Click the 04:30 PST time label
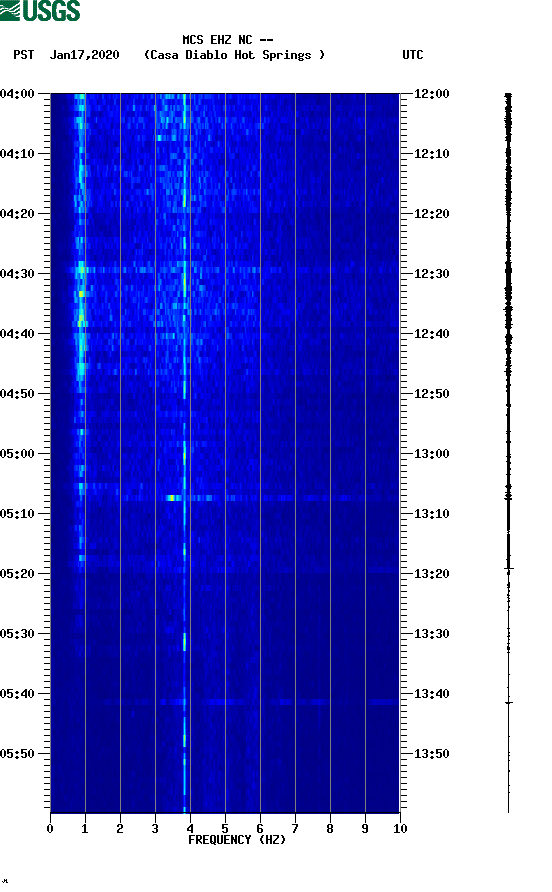 pos(18,274)
